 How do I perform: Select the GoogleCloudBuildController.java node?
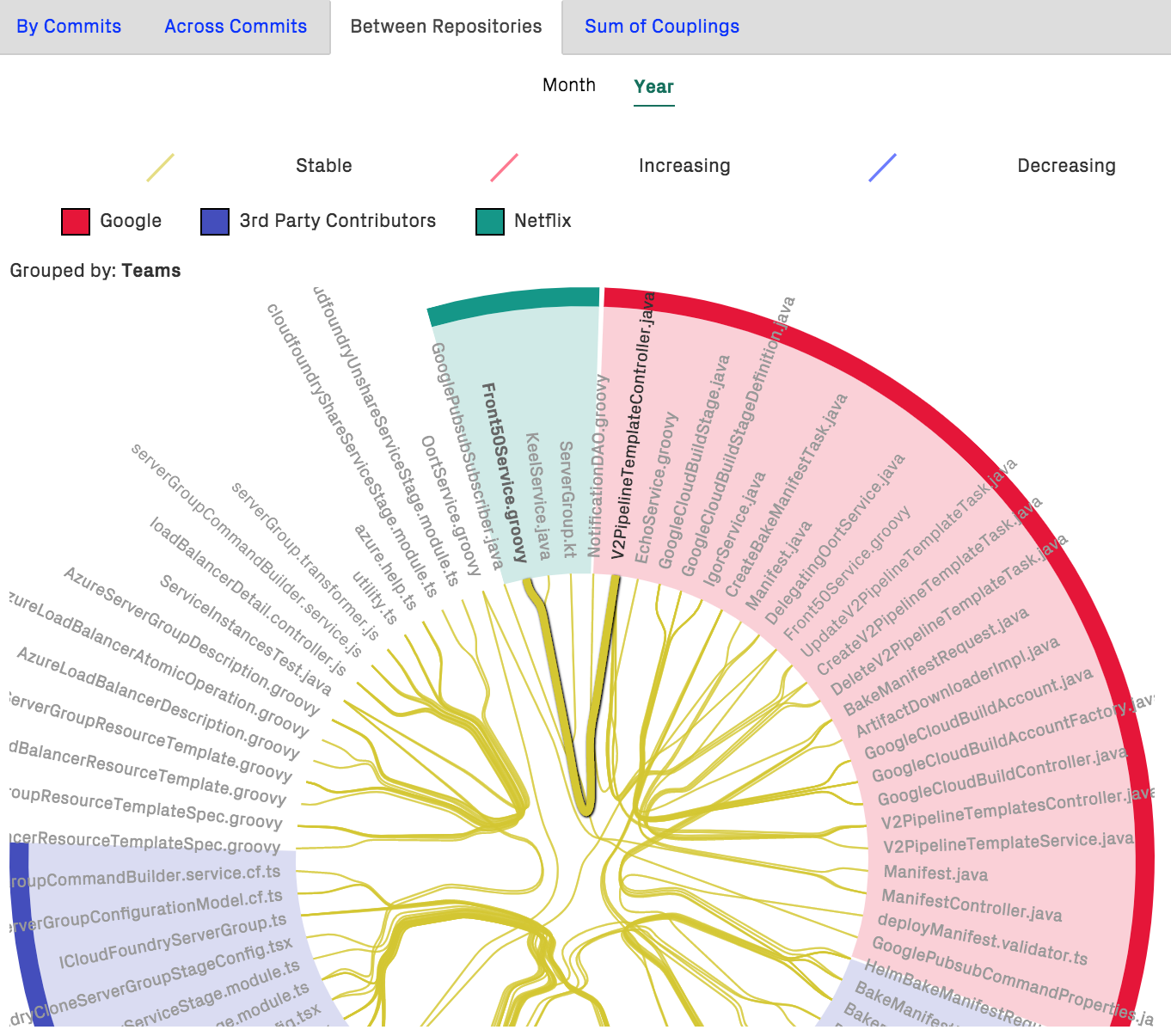point(1002,776)
